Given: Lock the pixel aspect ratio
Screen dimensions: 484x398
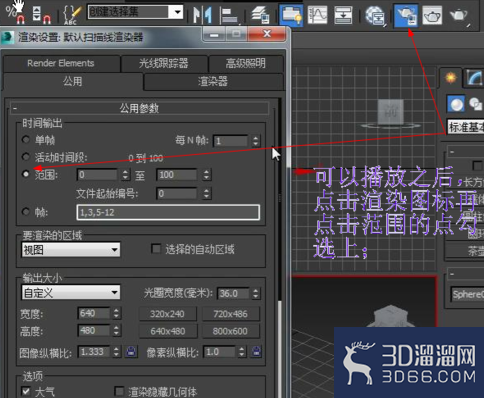Looking at the screenshot, I should [x=256, y=351].
